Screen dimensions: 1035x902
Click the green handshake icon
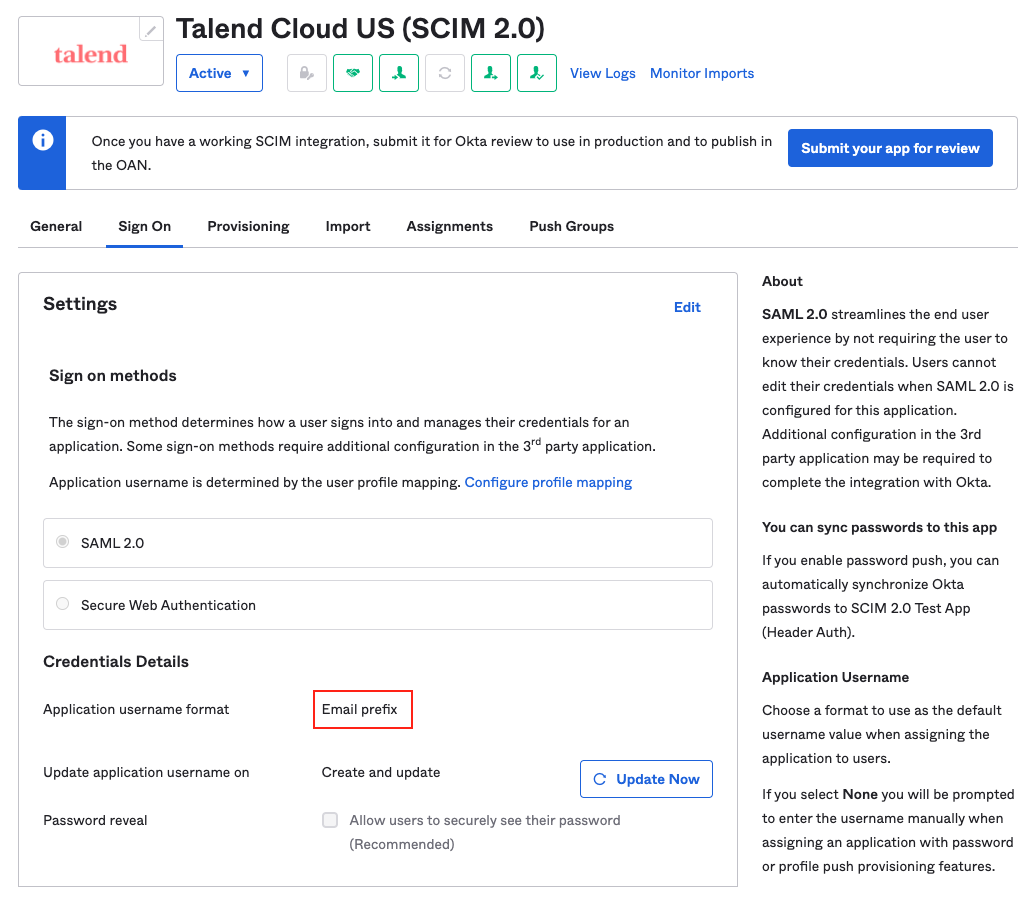point(353,73)
